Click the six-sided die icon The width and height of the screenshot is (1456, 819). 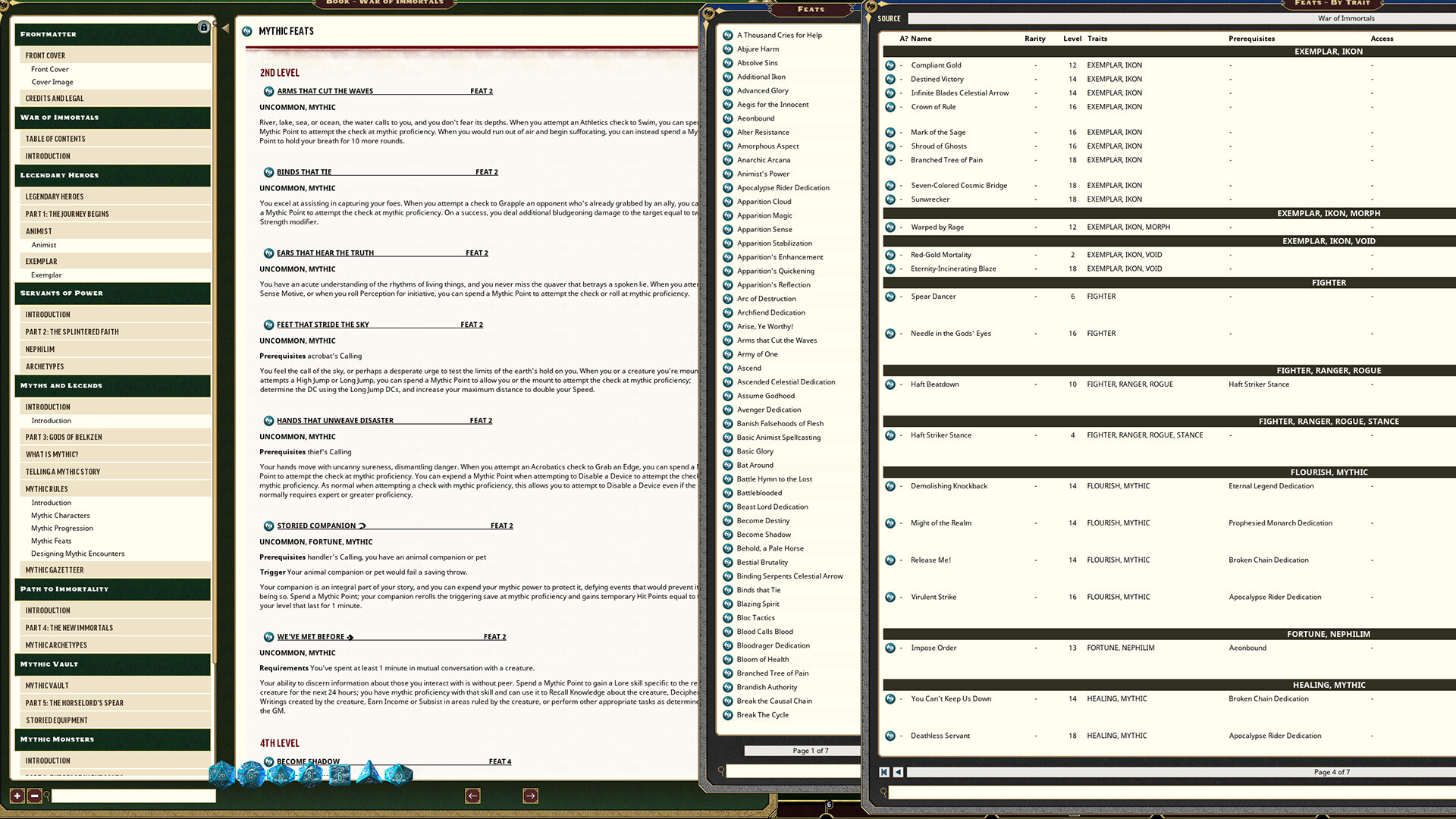tap(340, 775)
